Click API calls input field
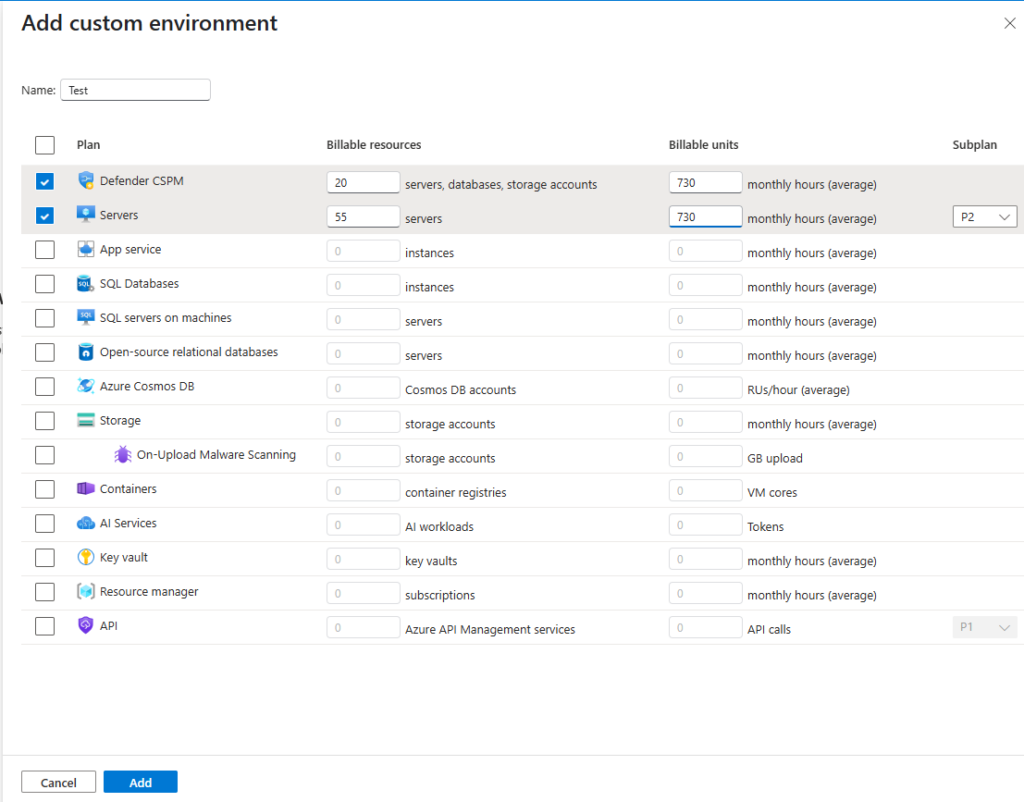Image resolution: width=1024 pixels, height=802 pixels. point(705,627)
